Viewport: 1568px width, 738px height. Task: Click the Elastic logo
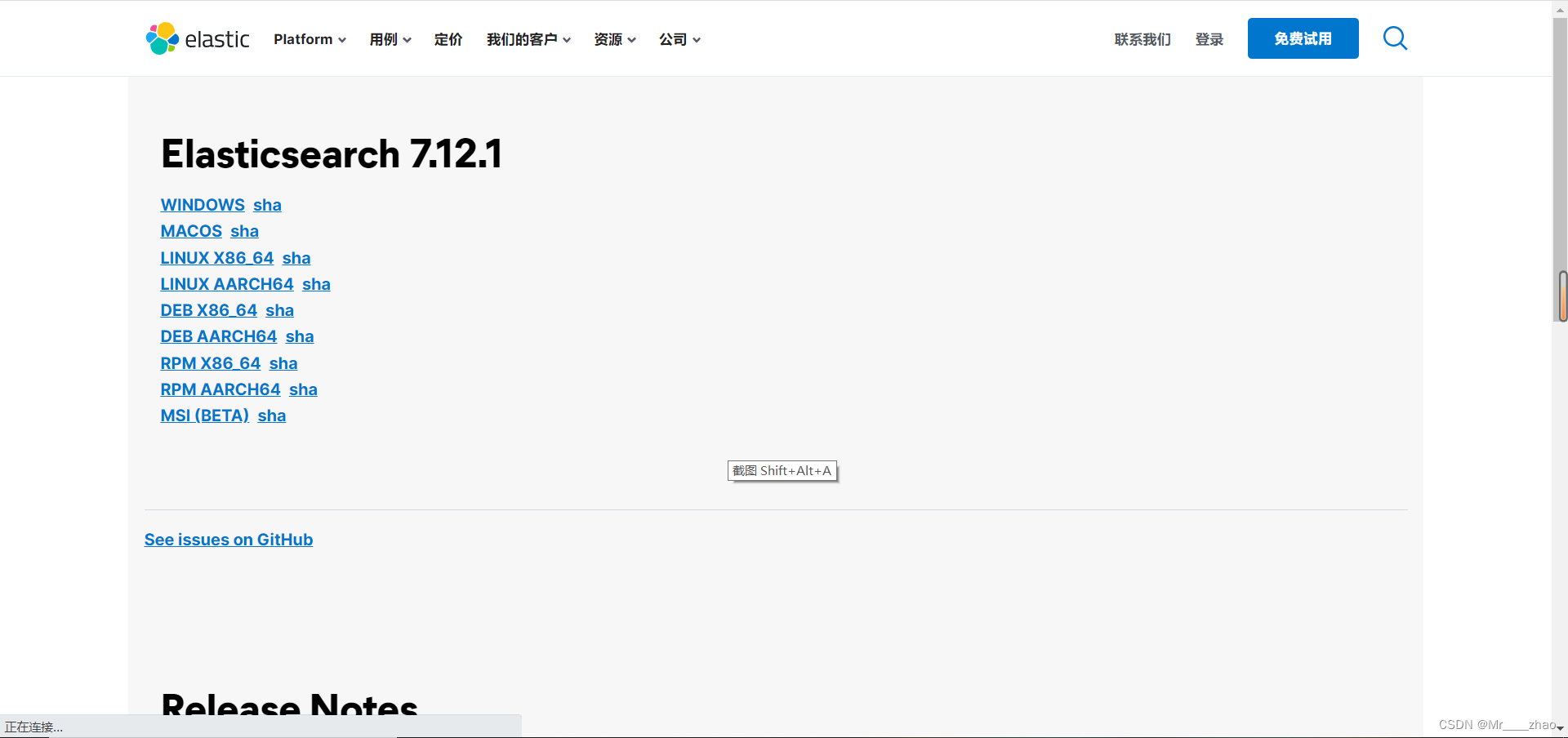click(x=197, y=38)
